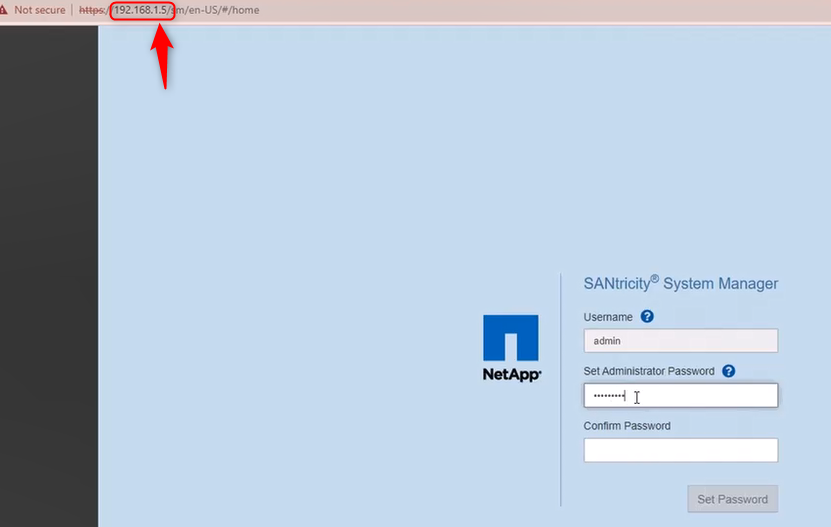
Task: Click the Confirm Password label
Action: coord(627,426)
